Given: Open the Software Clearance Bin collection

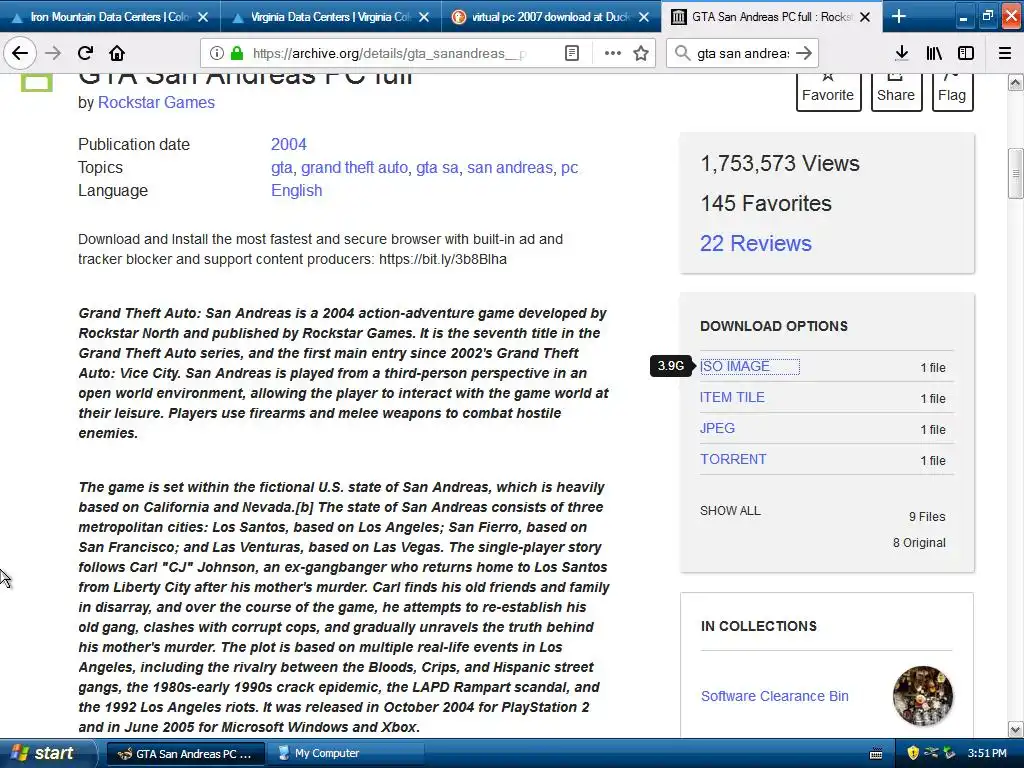Looking at the screenshot, I should (x=775, y=696).
